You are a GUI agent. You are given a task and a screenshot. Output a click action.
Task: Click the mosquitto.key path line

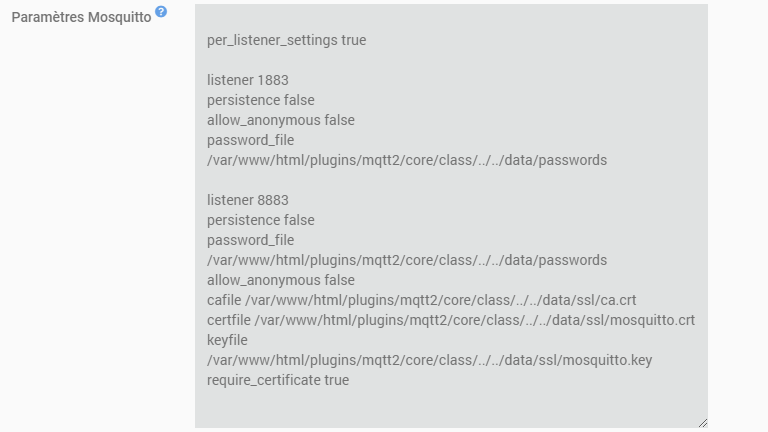point(429,360)
